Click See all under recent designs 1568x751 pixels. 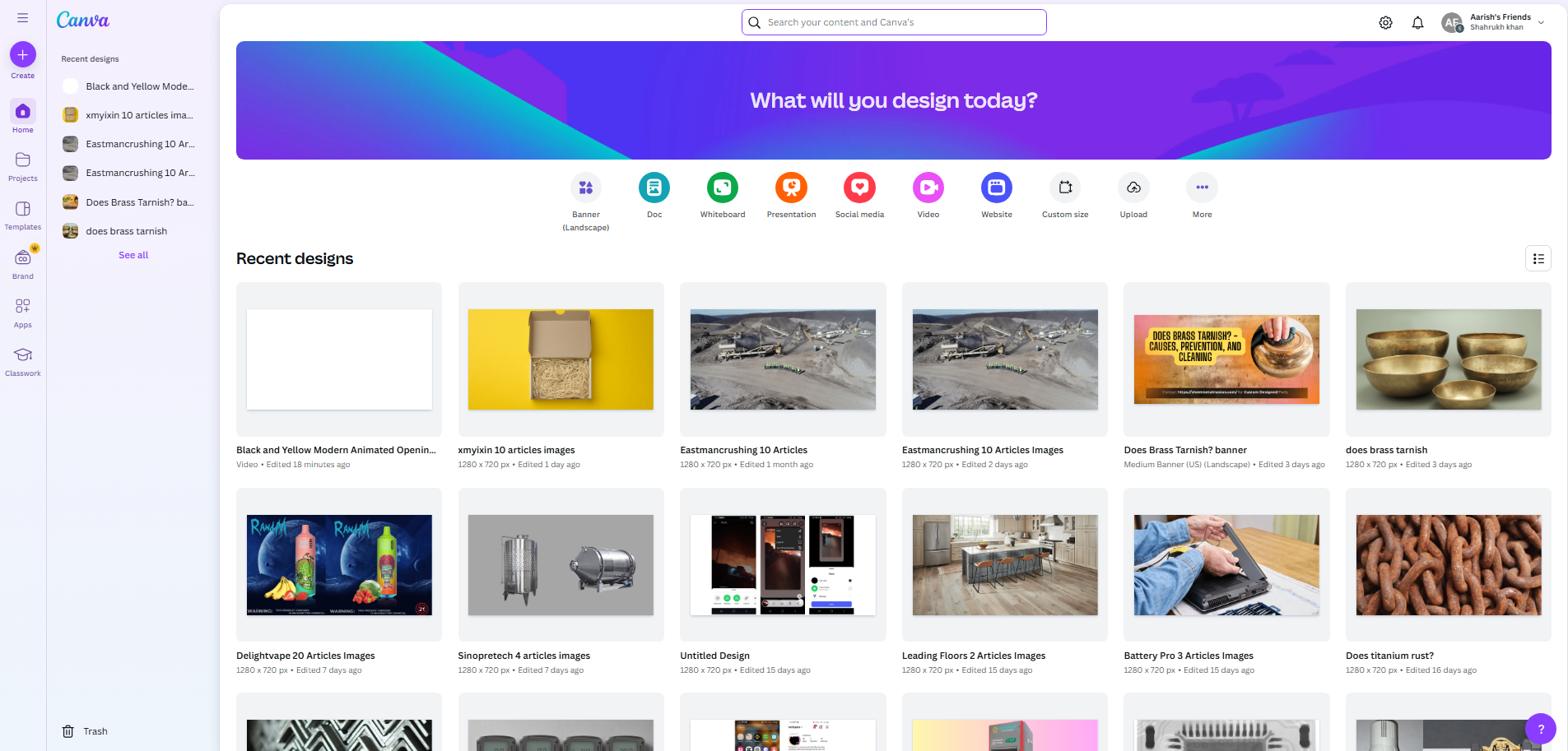coord(133,255)
